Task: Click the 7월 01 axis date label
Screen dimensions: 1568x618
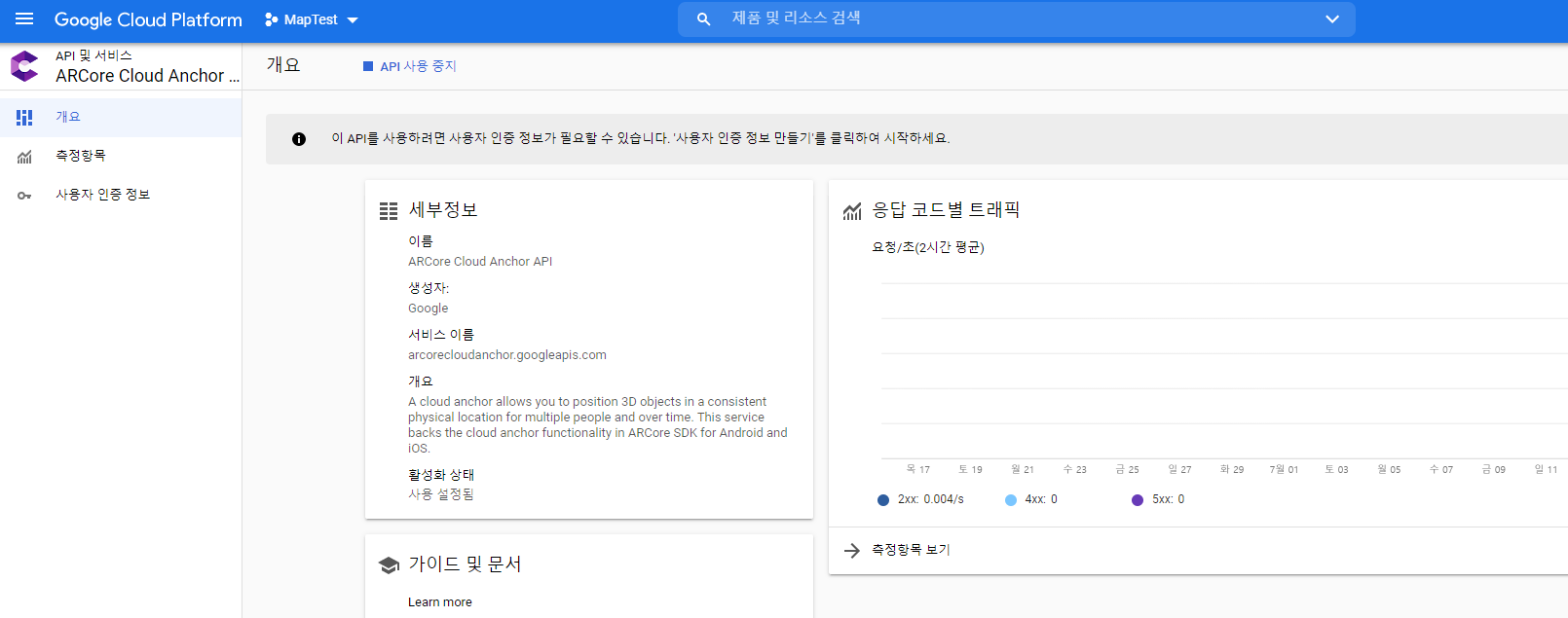Action: pos(1284,469)
